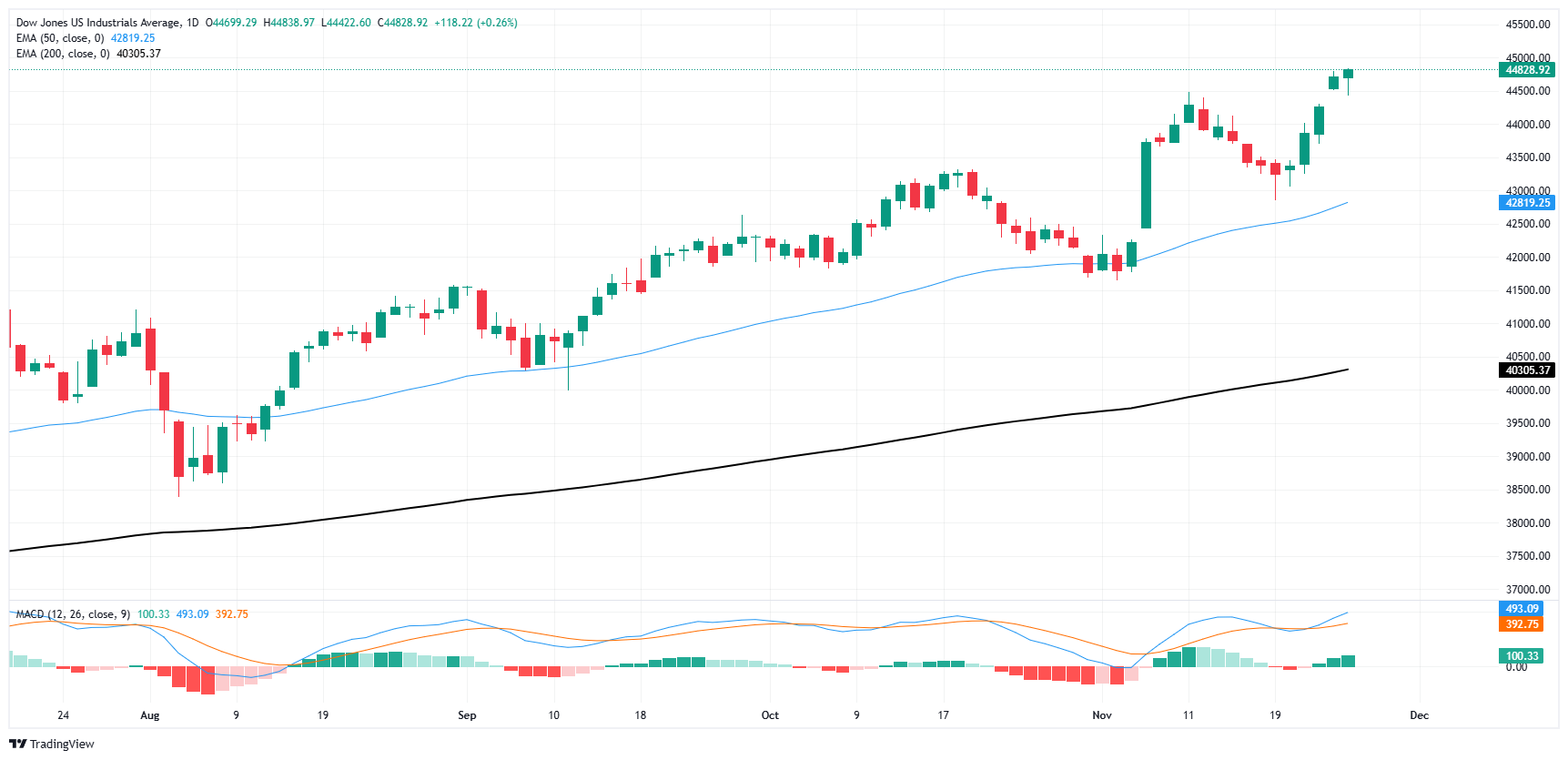This screenshot has width=1568, height=760.
Task: Click the 45500.00 price scale label
Action: (1528, 25)
